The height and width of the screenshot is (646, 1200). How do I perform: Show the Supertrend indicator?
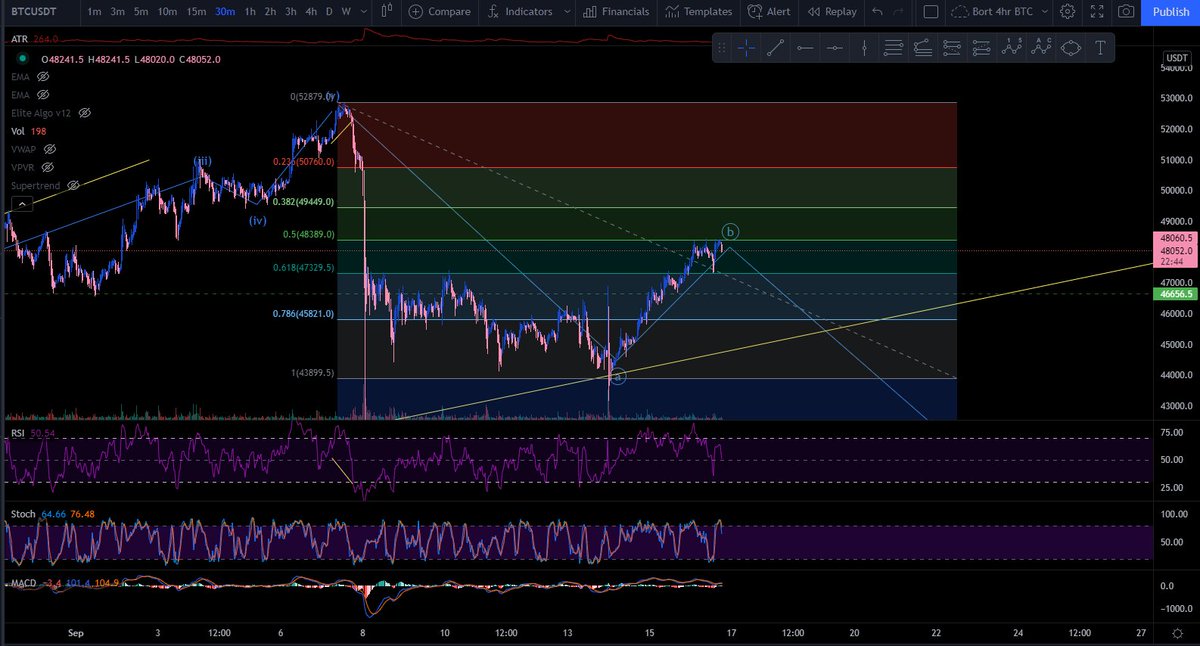click(x=71, y=186)
